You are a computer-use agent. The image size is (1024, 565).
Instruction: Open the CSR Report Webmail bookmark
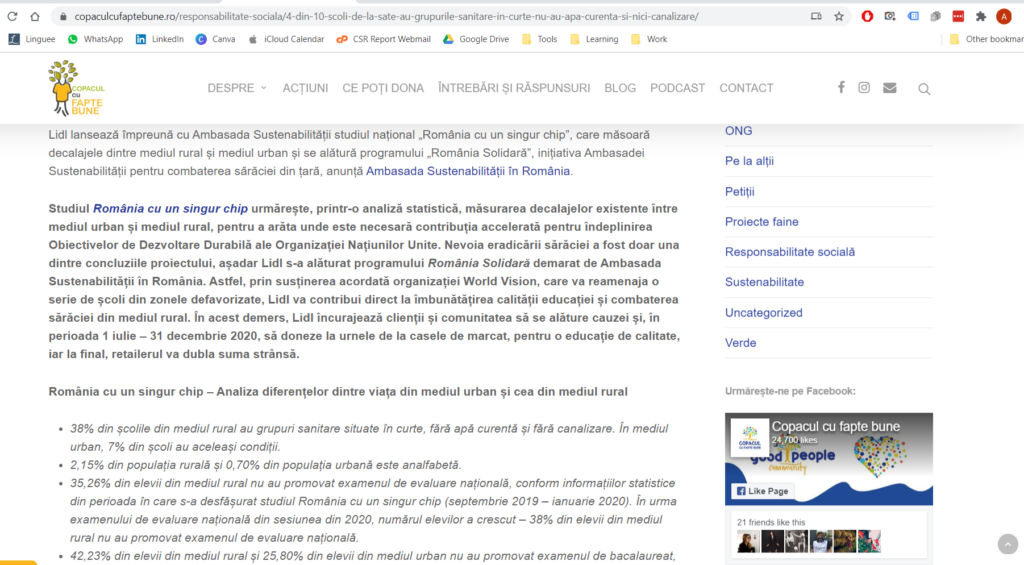pyautogui.click(x=383, y=39)
